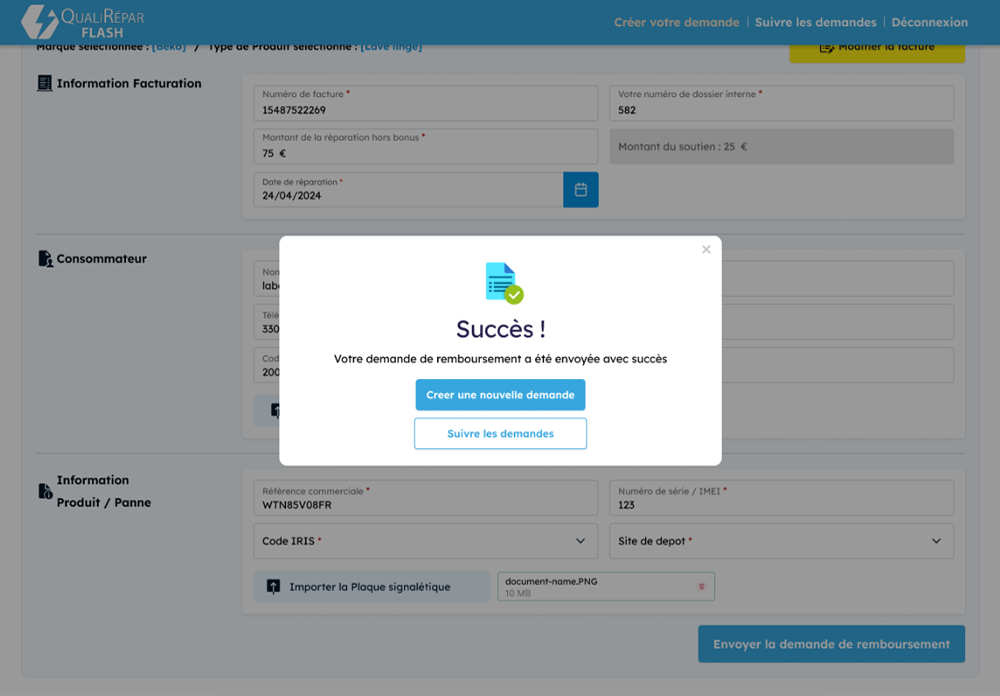The width and height of the screenshot is (1000, 696).
Task: Click Suivre les demandes button in dialog
Action: coord(500,434)
